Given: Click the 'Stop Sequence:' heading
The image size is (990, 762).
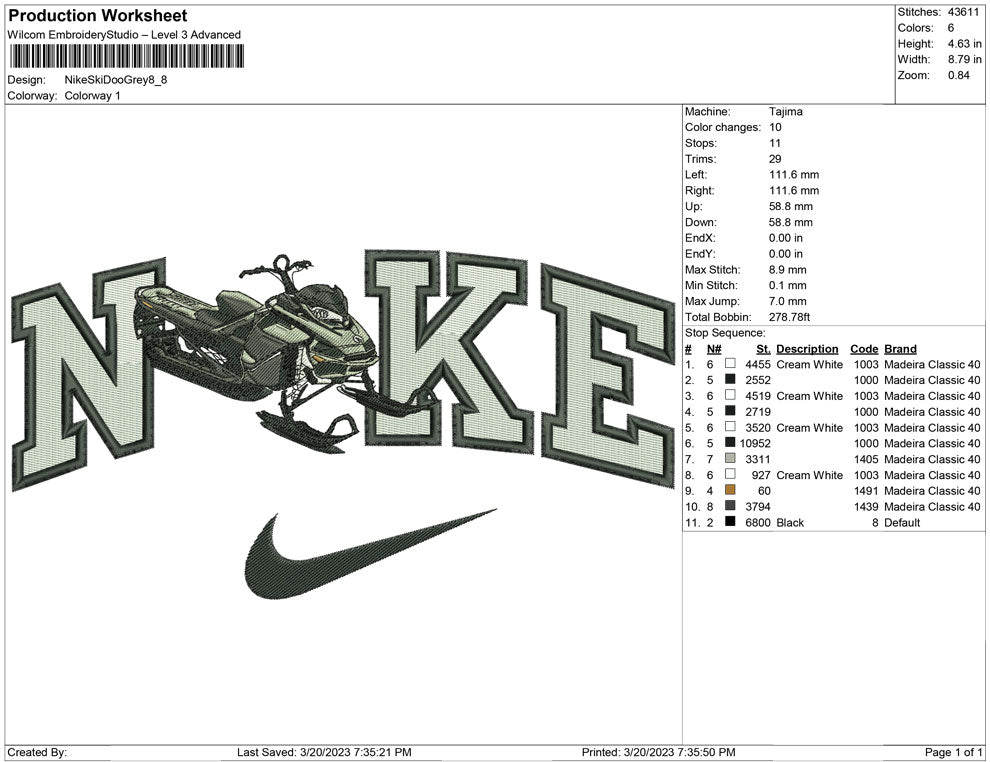Looking at the screenshot, I should 725,333.
